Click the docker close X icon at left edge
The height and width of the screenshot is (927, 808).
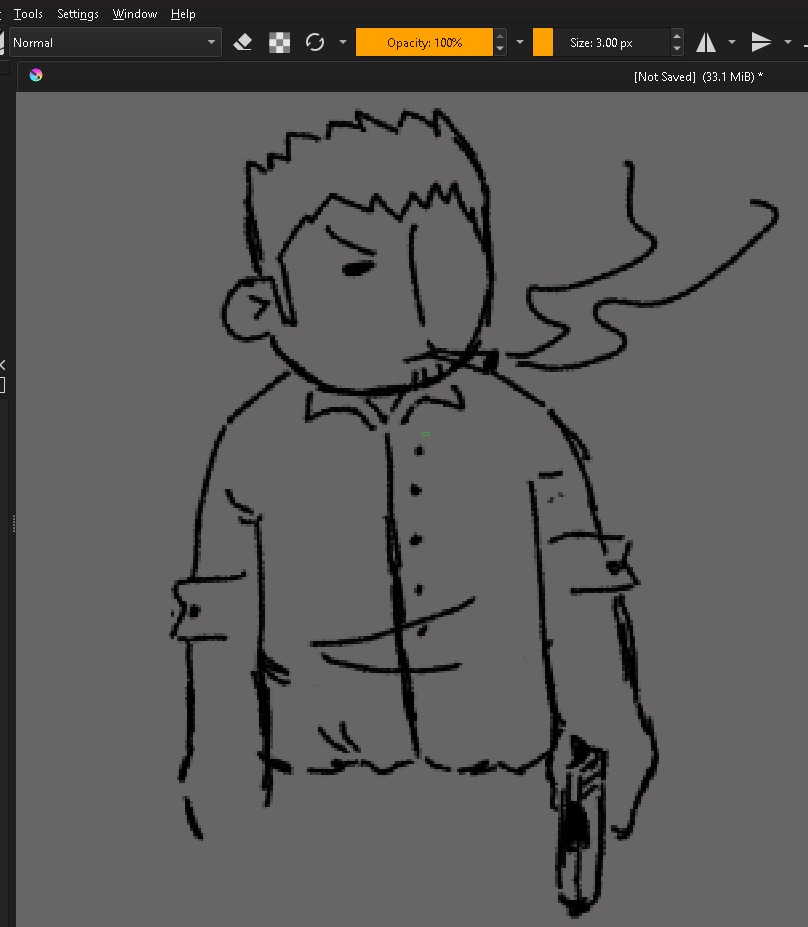pos(2,365)
